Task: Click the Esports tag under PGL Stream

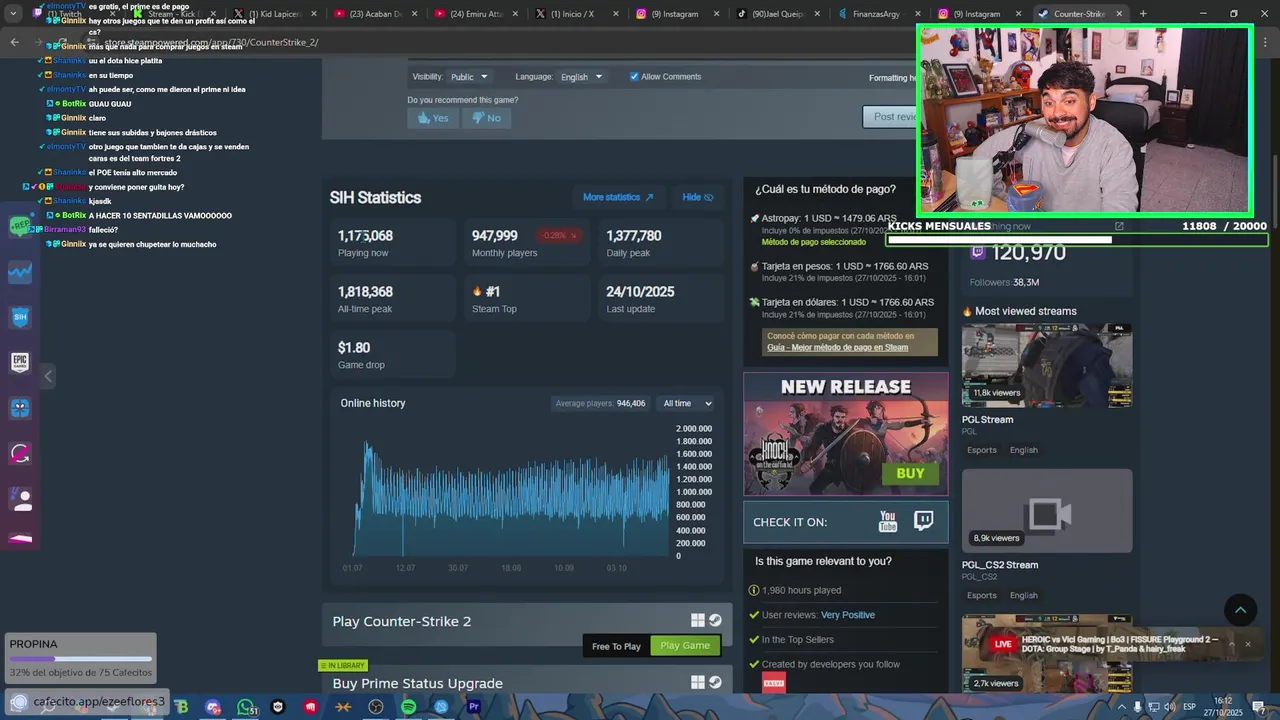Action: pos(982,450)
